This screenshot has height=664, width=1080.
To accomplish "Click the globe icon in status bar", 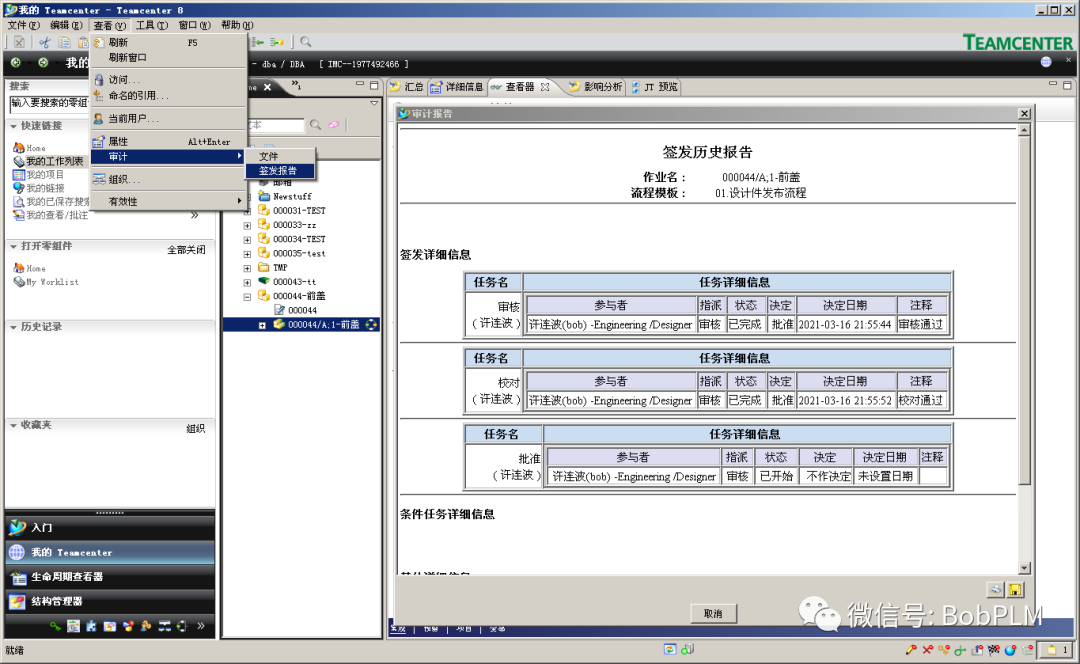I will pos(1010,650).
